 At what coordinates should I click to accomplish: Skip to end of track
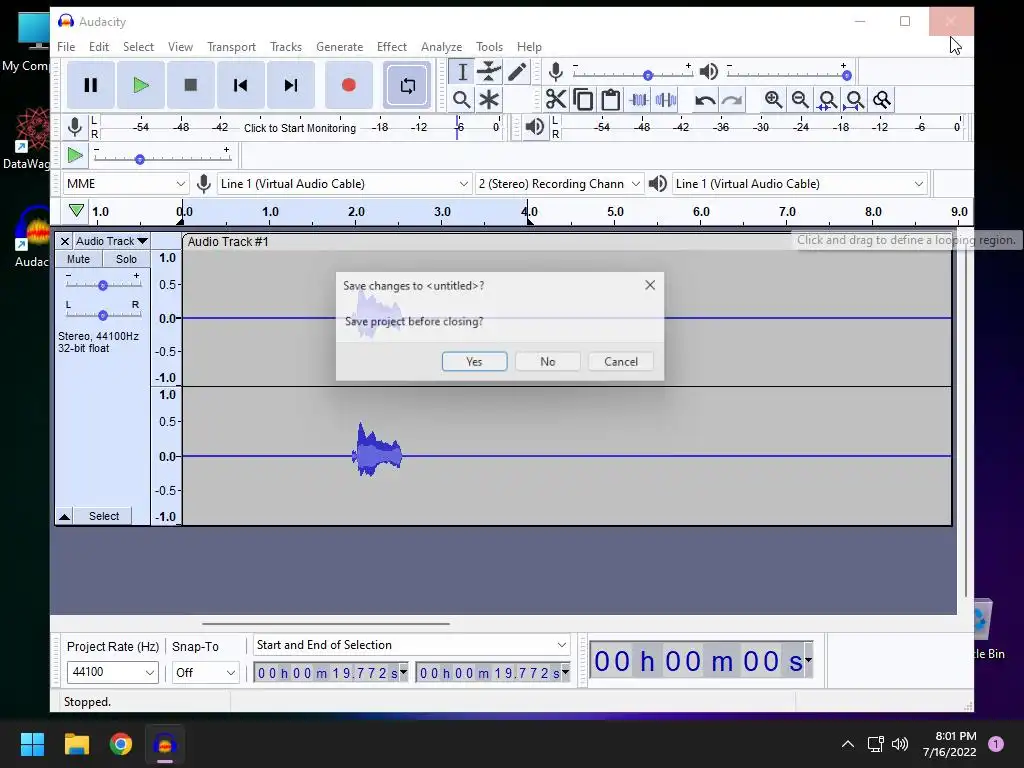[x=291, y=86]
